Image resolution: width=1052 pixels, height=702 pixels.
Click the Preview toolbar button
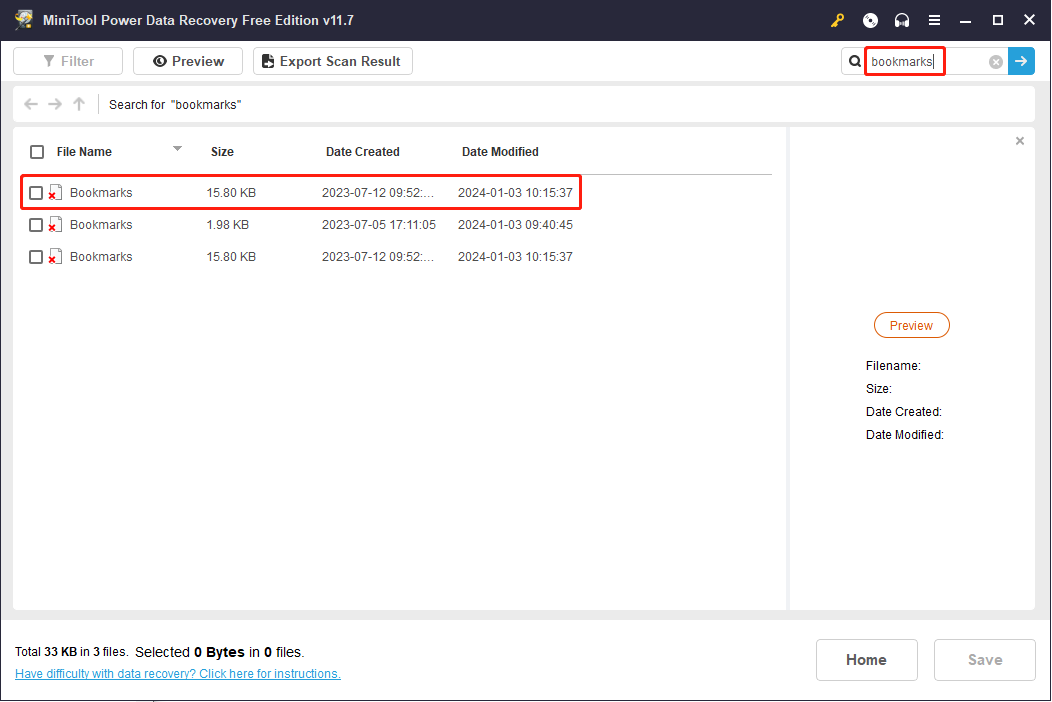(x=188, y=61)
